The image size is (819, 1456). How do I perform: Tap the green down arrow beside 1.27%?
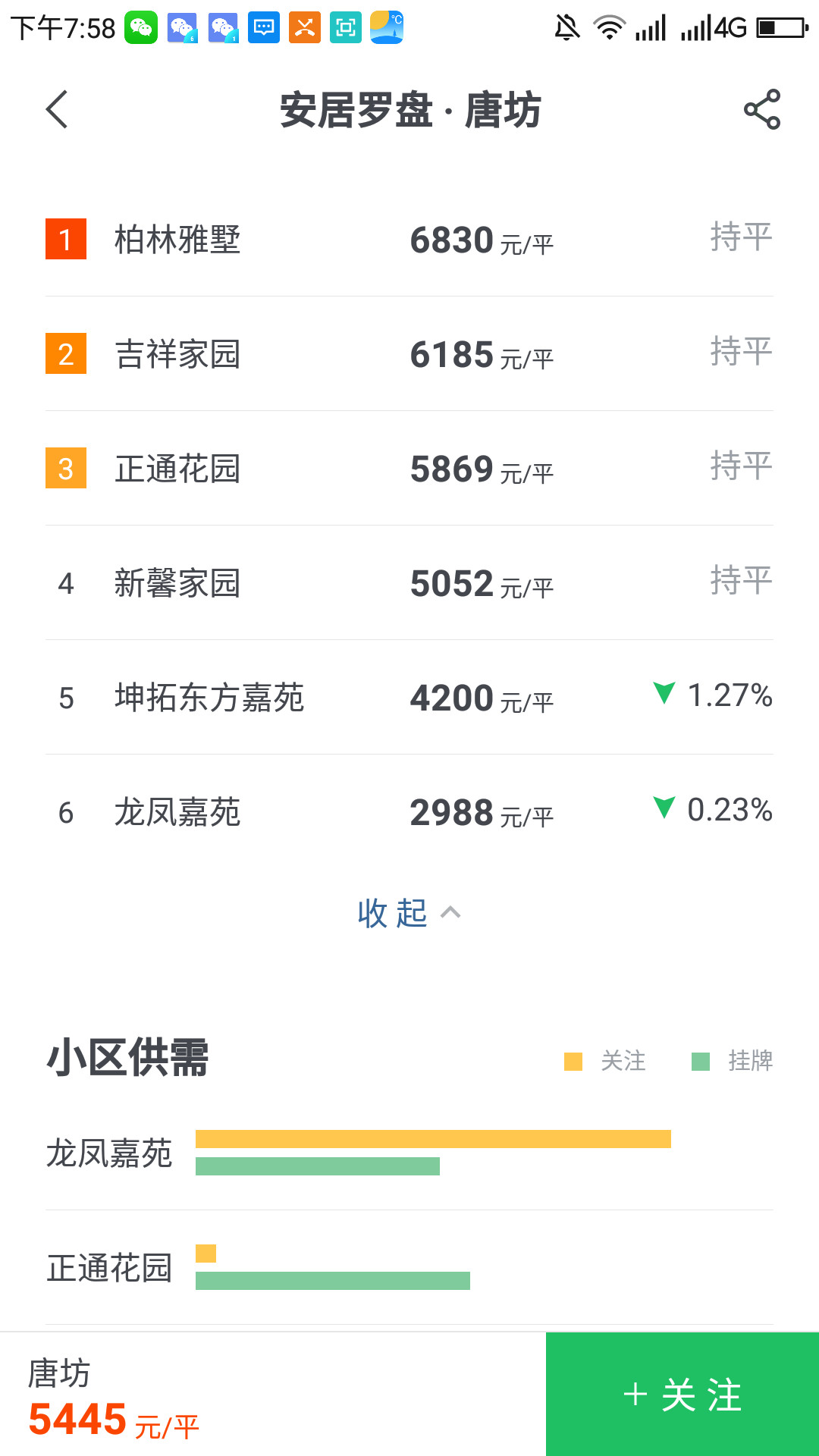[664, 692]
